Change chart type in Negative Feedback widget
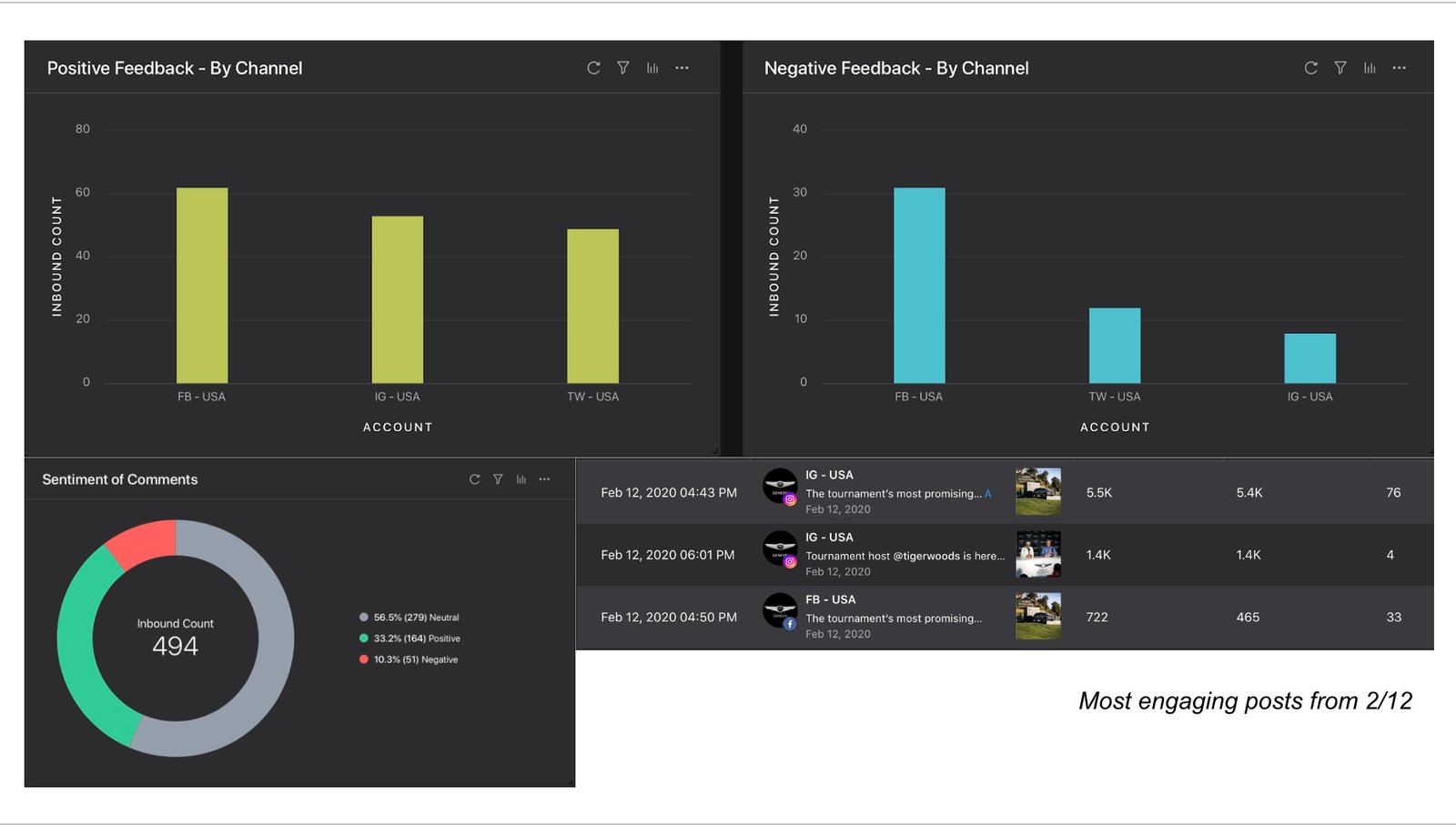 coord(1370,68)
